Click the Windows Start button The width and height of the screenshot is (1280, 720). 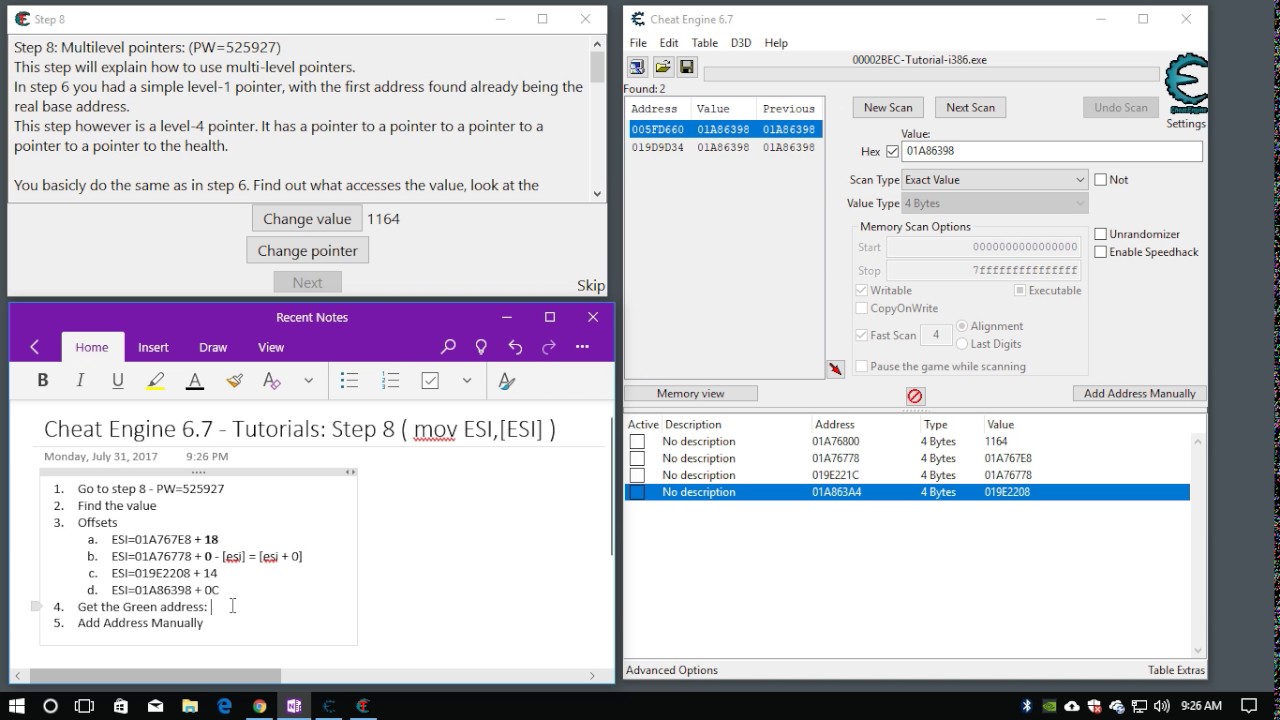[17, 706]
